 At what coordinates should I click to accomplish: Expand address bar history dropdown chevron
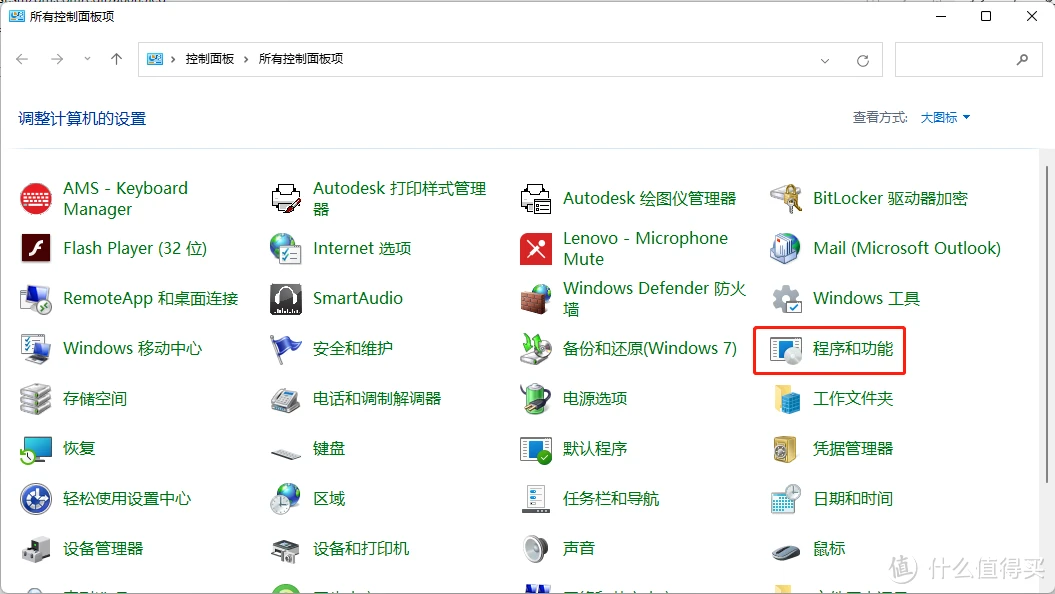(x=825, y=60)
